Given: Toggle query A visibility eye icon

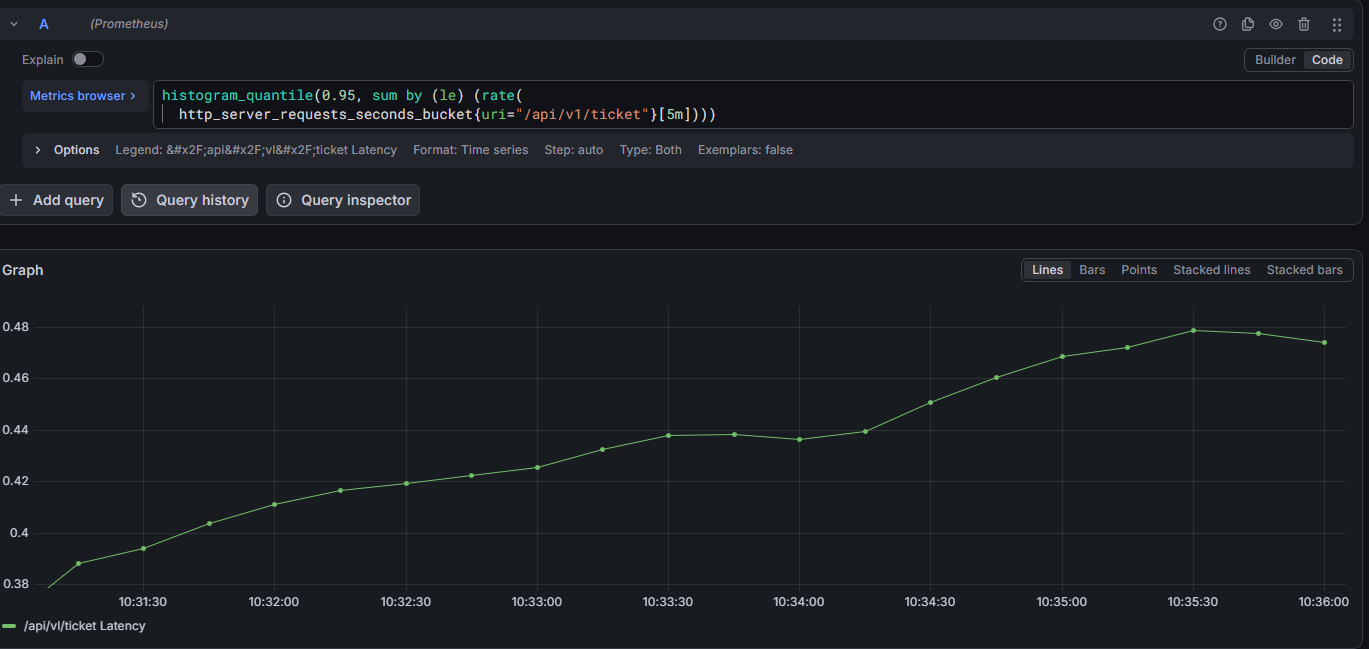Looking at the screenshot, I should (x=1276, y=24).
